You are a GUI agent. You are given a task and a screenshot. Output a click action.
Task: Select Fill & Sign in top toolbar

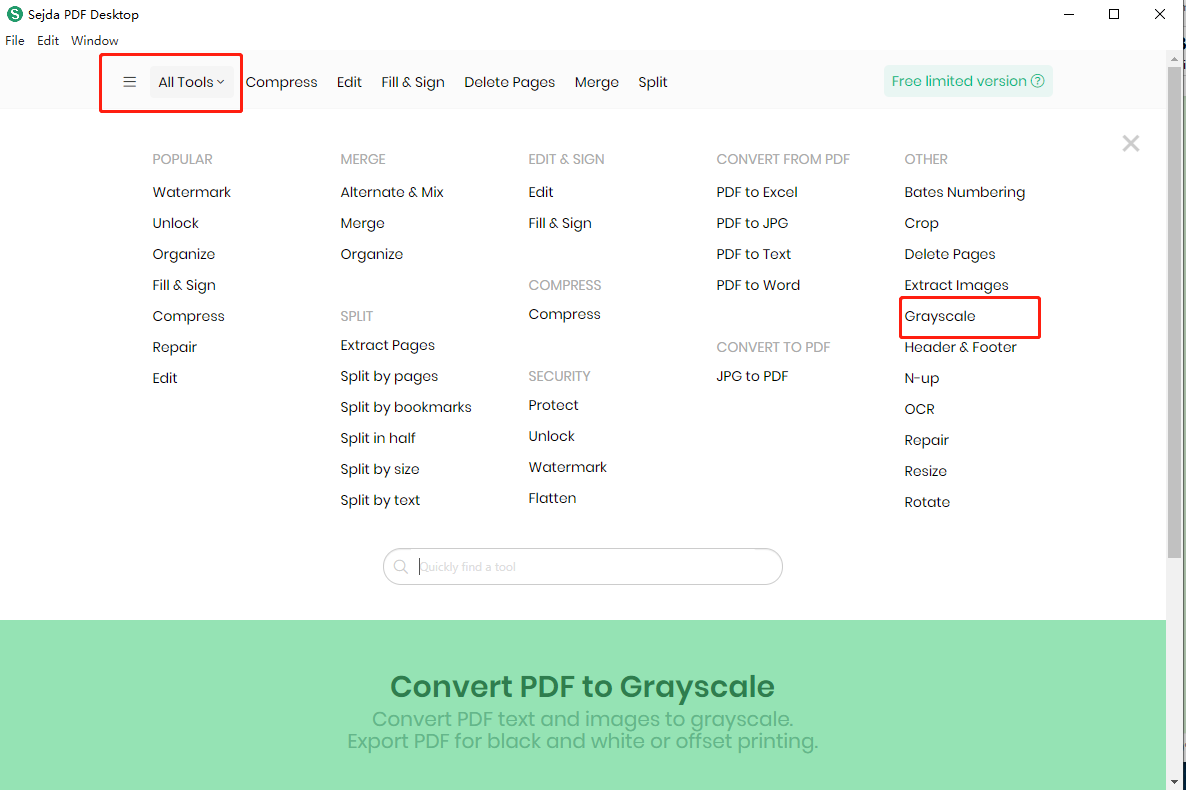click(413, 82)
